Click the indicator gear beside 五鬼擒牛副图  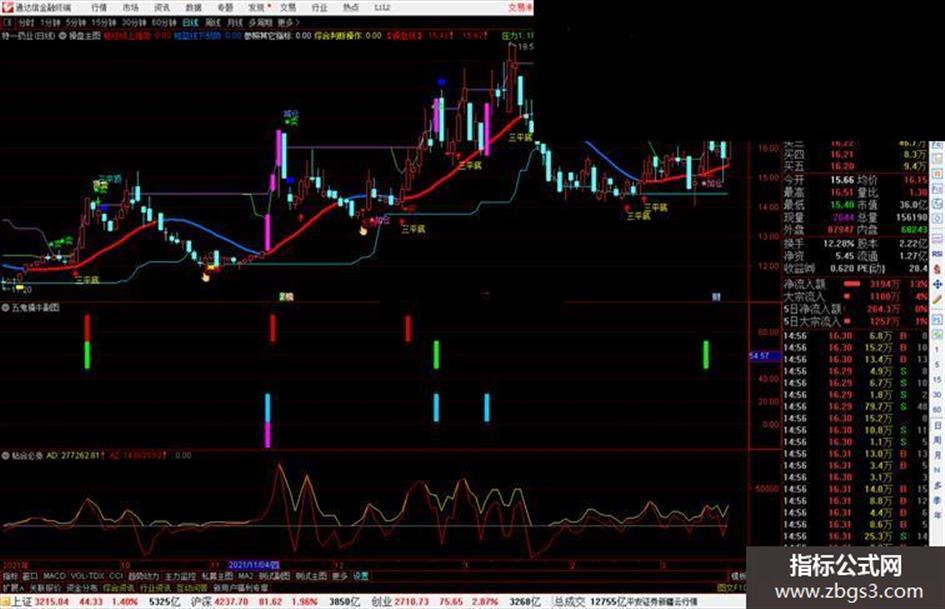5,308
